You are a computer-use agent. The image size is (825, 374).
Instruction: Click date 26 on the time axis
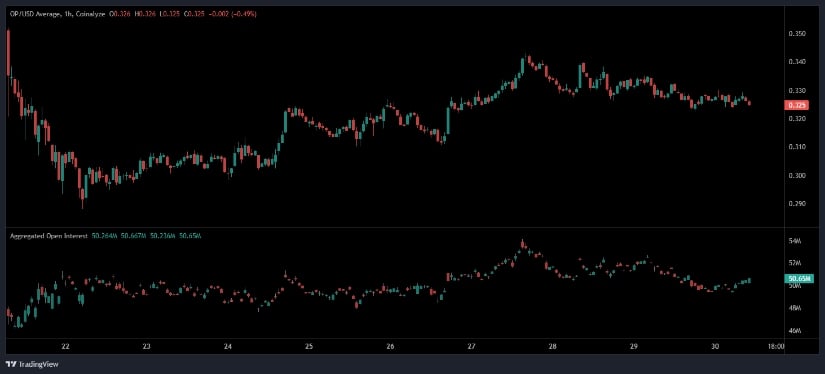tap(390, 347)
